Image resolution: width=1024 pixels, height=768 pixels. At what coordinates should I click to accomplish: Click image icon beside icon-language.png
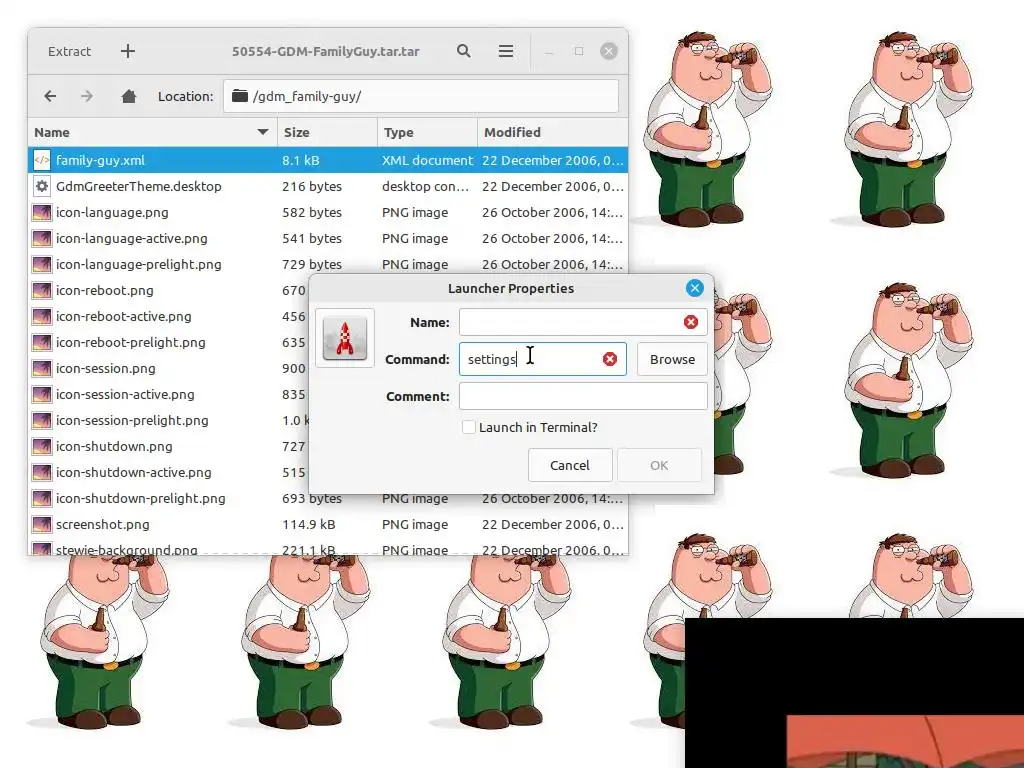[x=42, y=212]
